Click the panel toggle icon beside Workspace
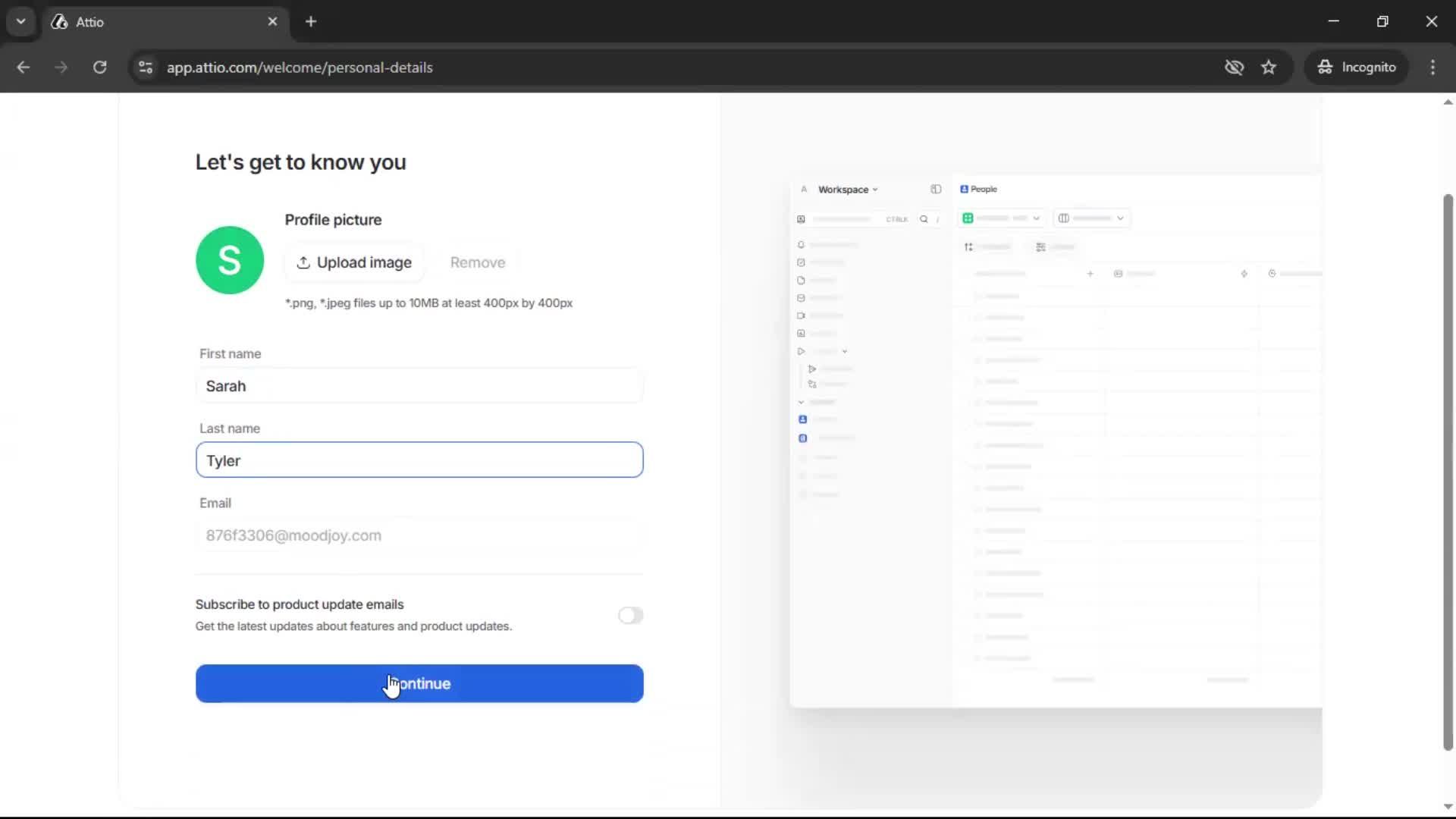 coord(936,190)
